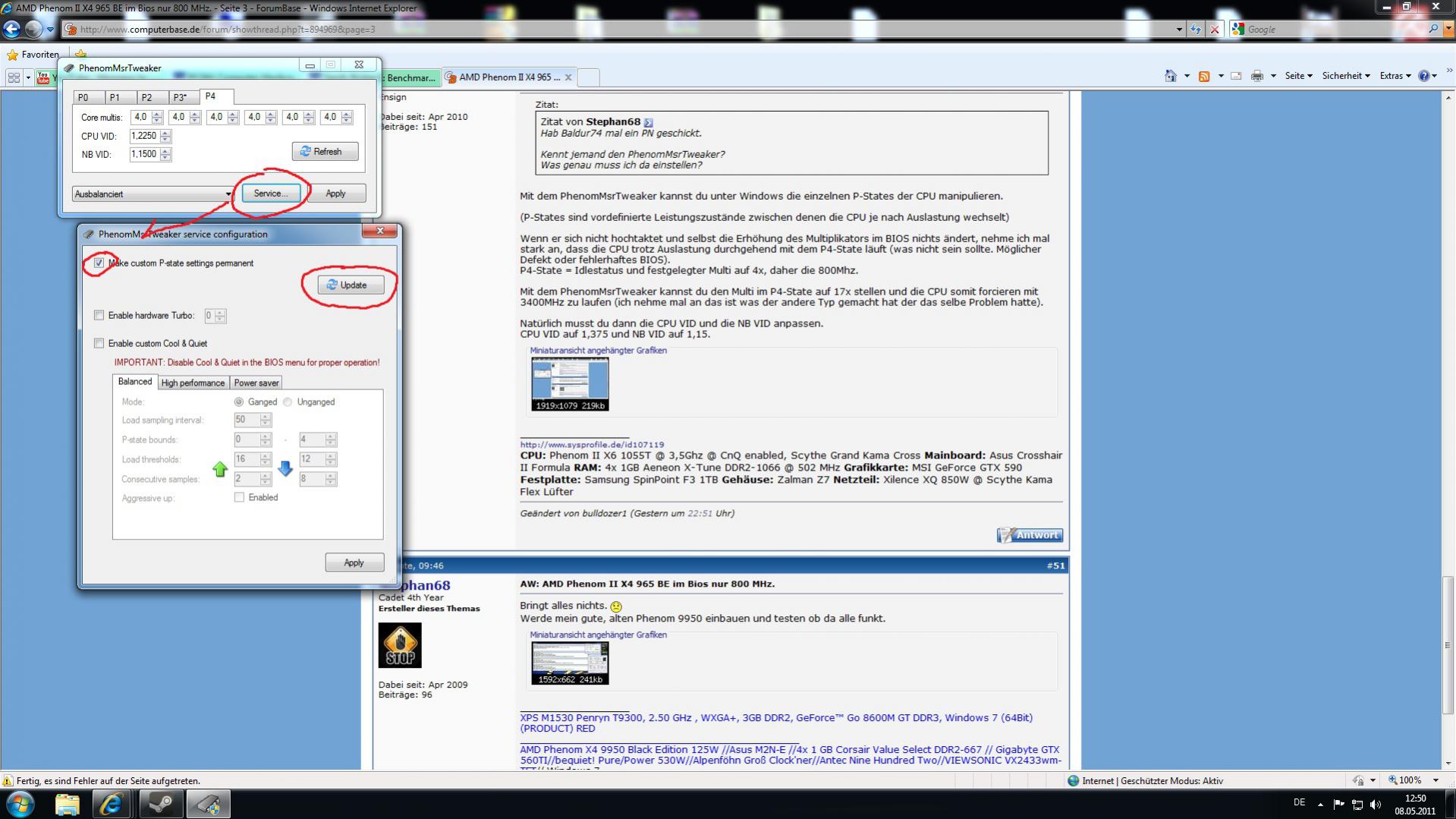Select the Unganged radio button
1456x819 pixels.
coord(288,402)
